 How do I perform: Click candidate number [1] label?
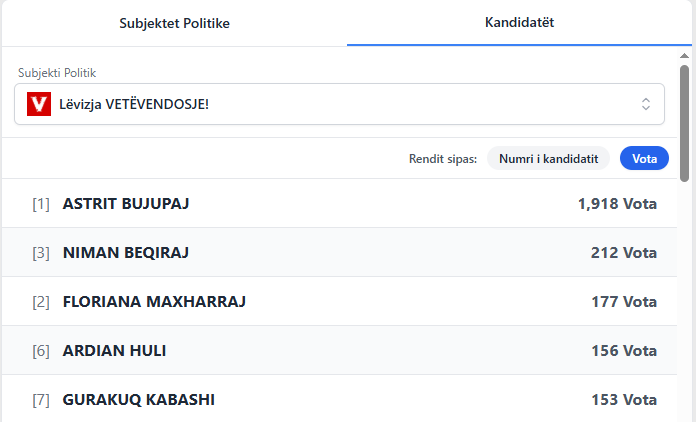click(41, 204)
